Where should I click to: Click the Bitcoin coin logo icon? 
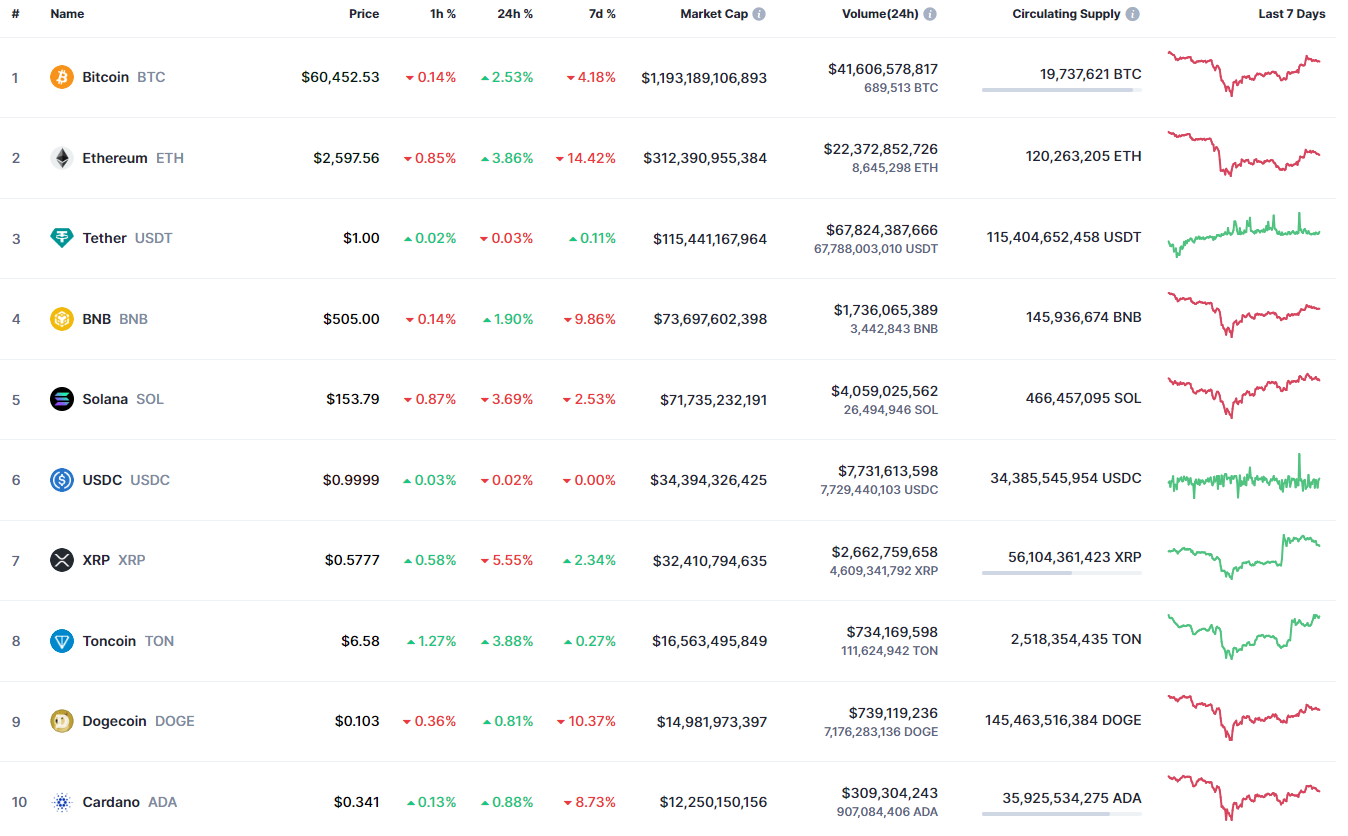coord(62,77)
